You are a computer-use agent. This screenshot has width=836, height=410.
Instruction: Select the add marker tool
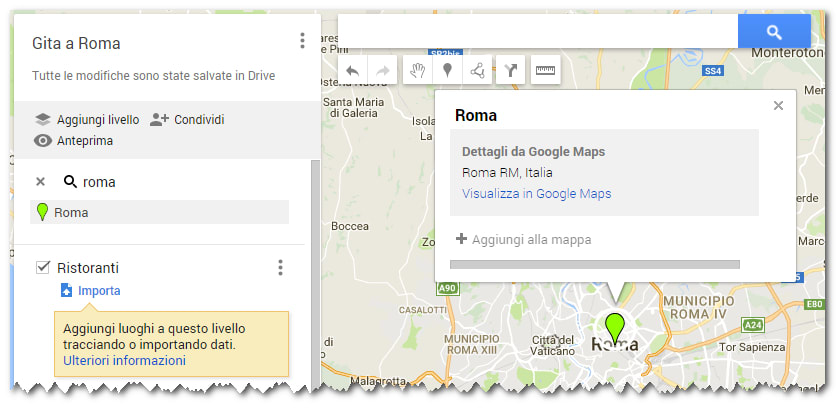(448, 70)
